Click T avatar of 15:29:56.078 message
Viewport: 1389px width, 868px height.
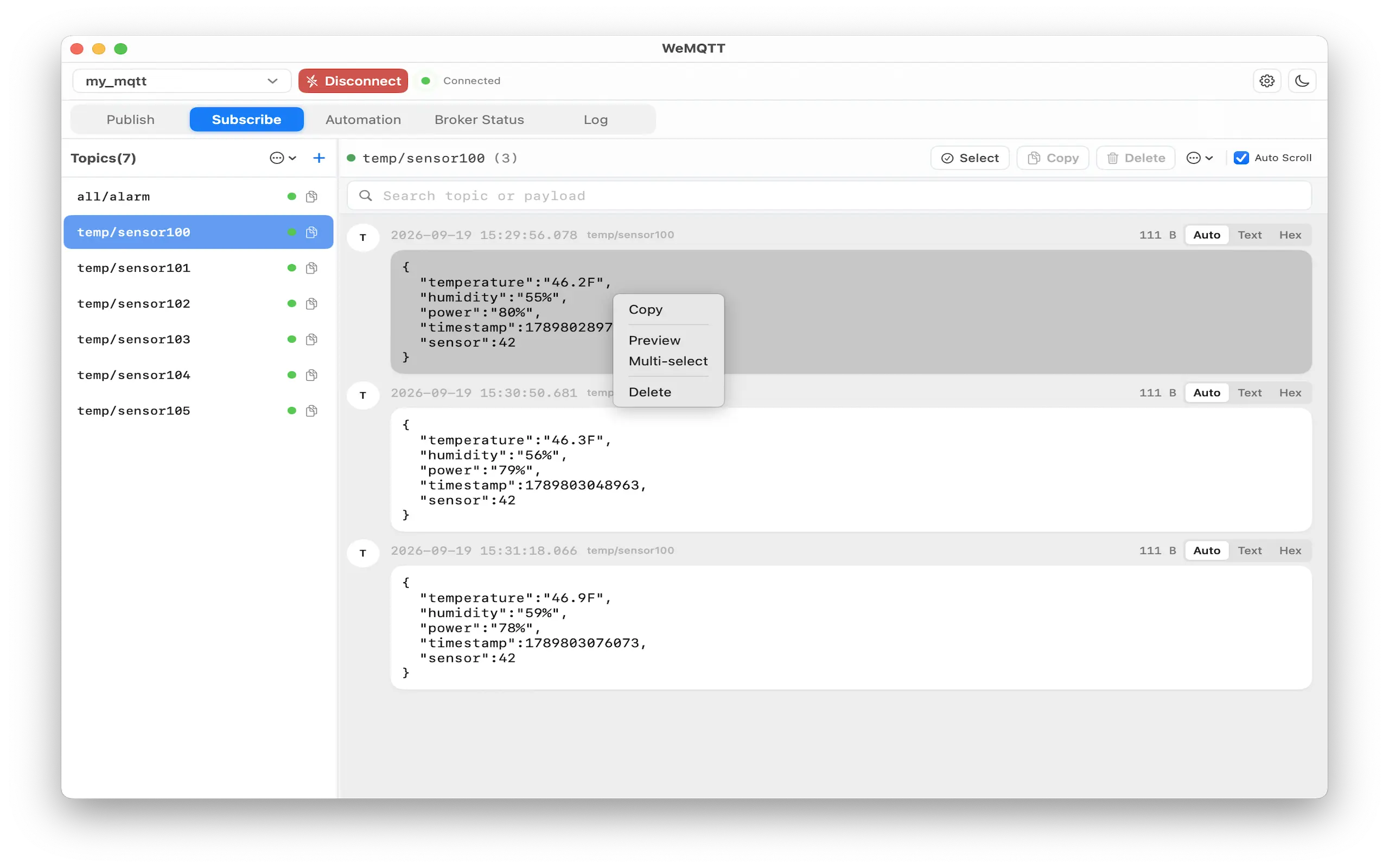tap(363, 237)
